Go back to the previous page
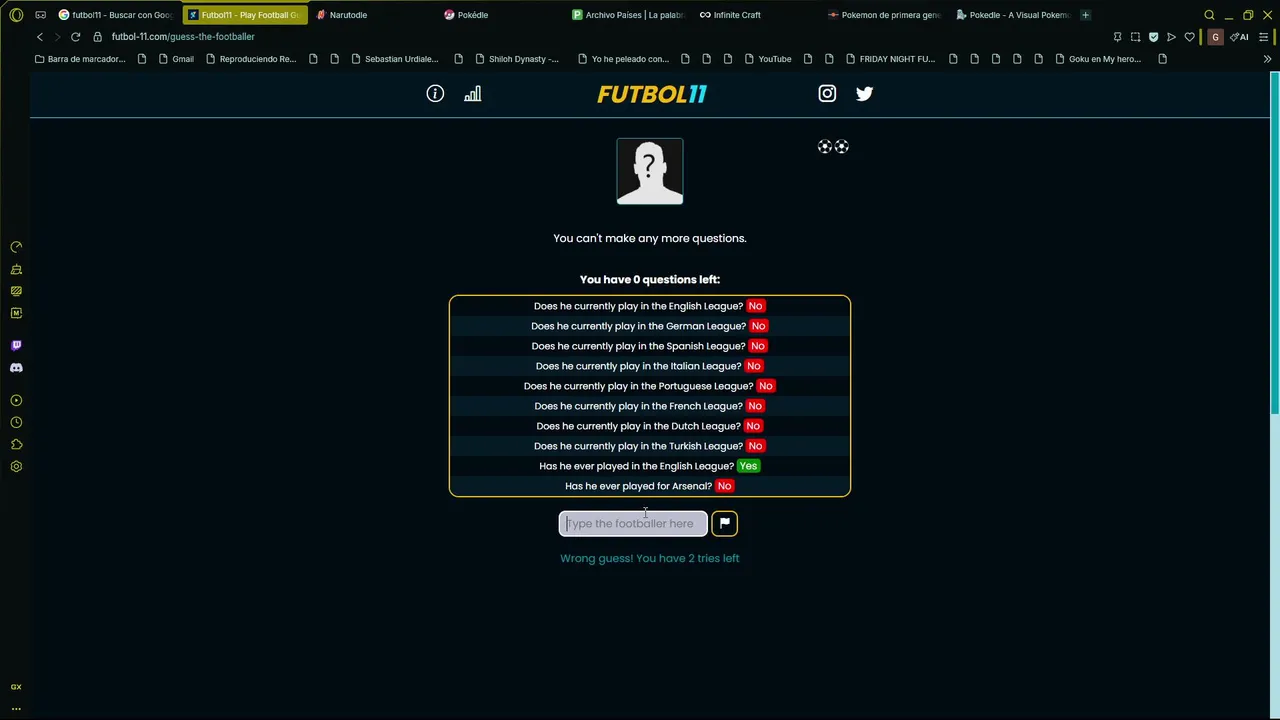This screenshot has width=1280, height=720. (x=40, y=37)
